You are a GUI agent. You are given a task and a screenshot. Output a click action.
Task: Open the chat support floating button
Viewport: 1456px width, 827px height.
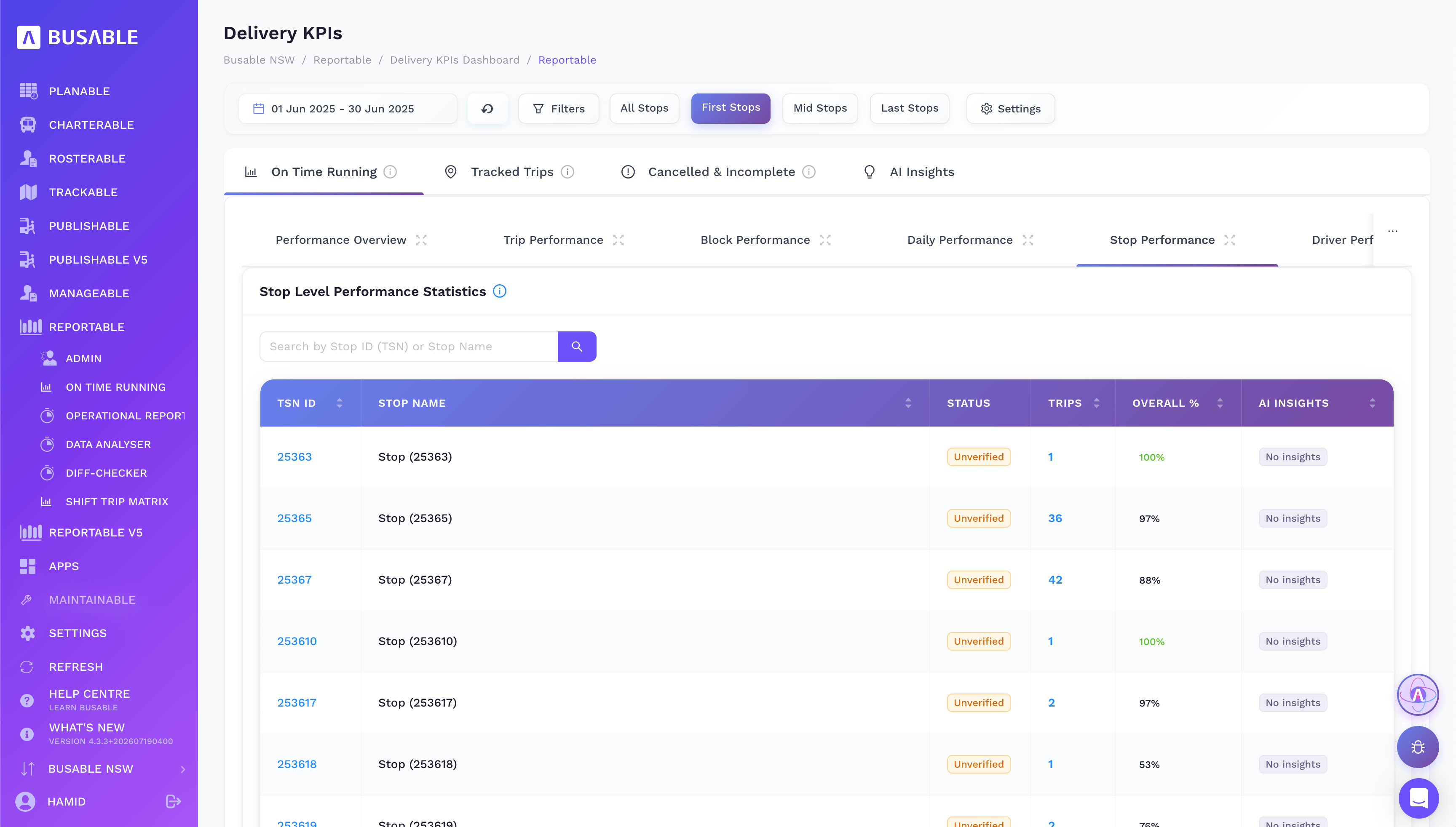(x=1419, y=798)
